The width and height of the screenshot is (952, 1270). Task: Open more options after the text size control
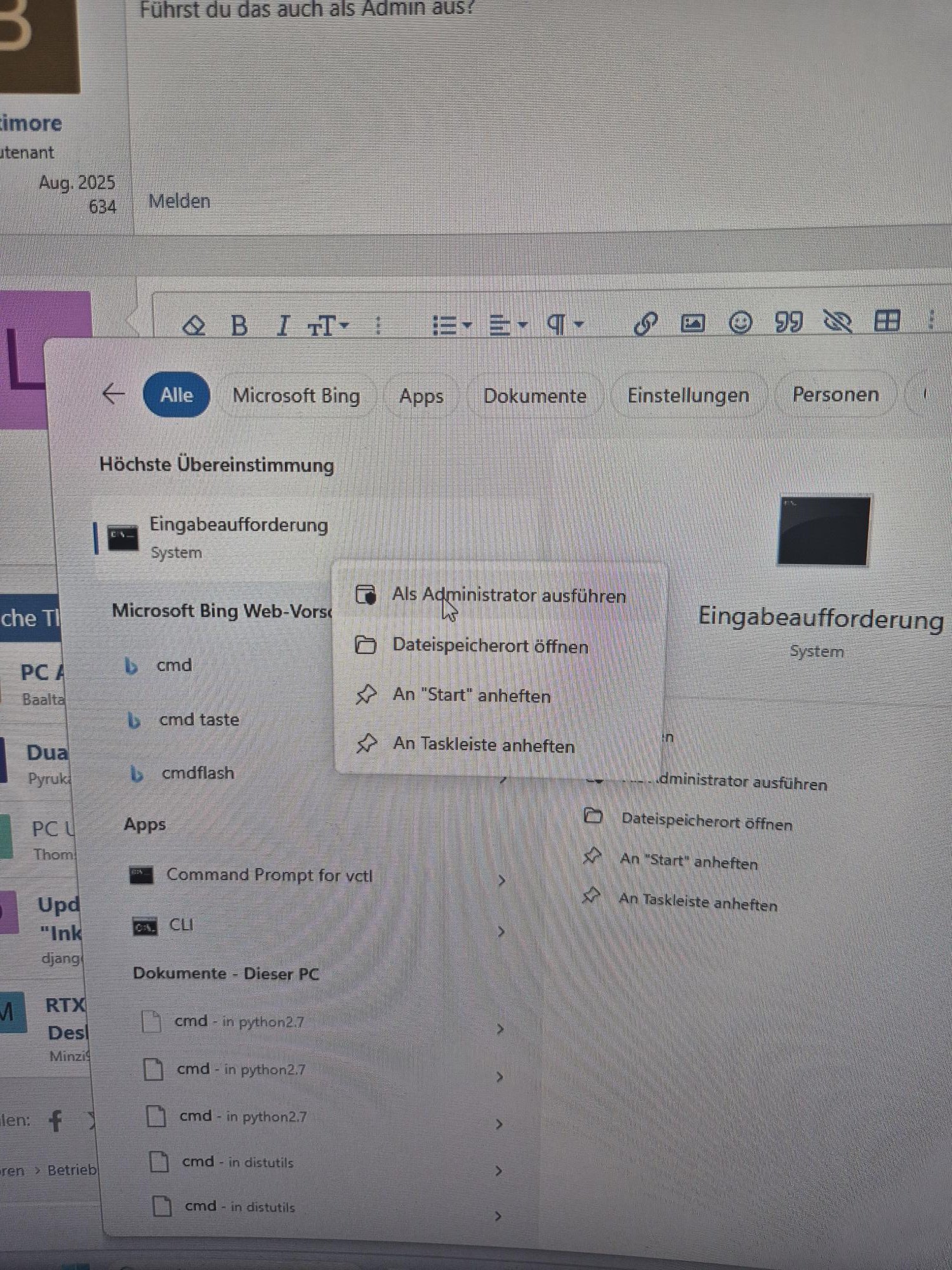pyautogui.click(x=378, y=326)
